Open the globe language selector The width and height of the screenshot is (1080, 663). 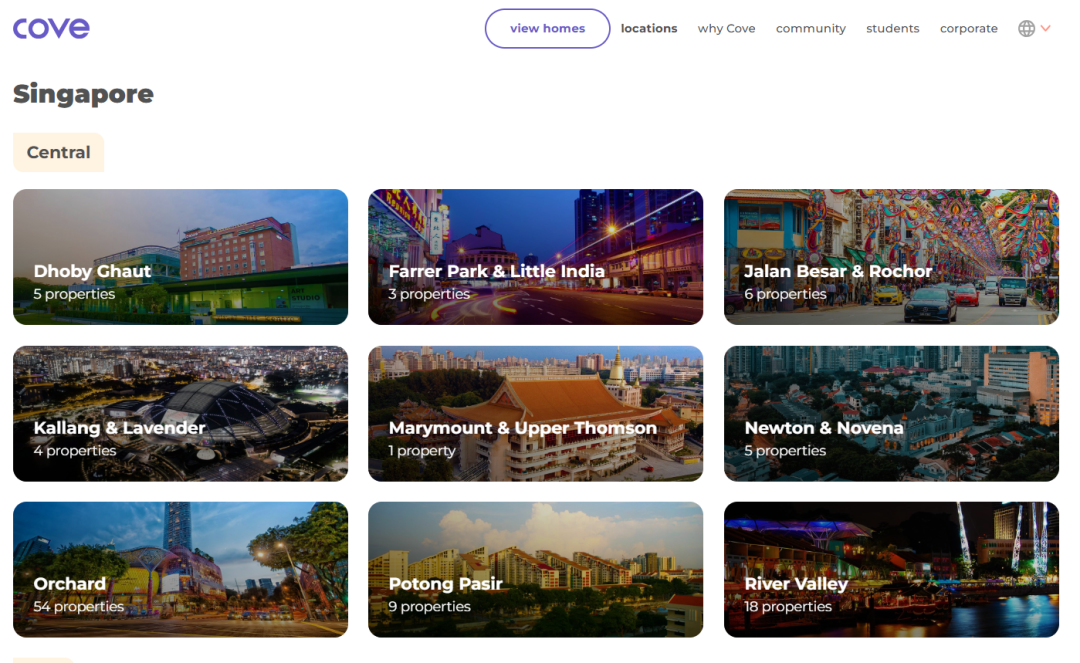pos(1026,29)
